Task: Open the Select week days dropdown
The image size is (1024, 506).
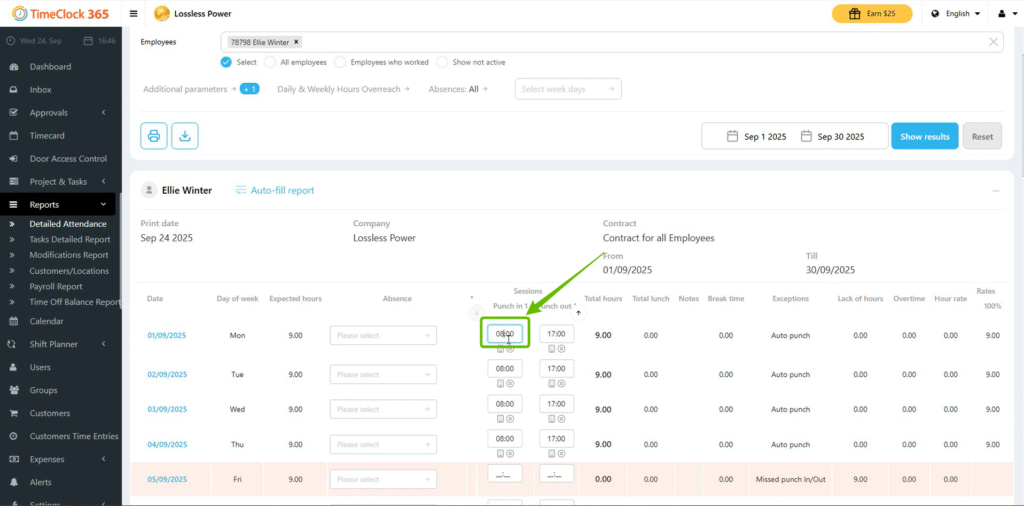Action: (568, 89)
